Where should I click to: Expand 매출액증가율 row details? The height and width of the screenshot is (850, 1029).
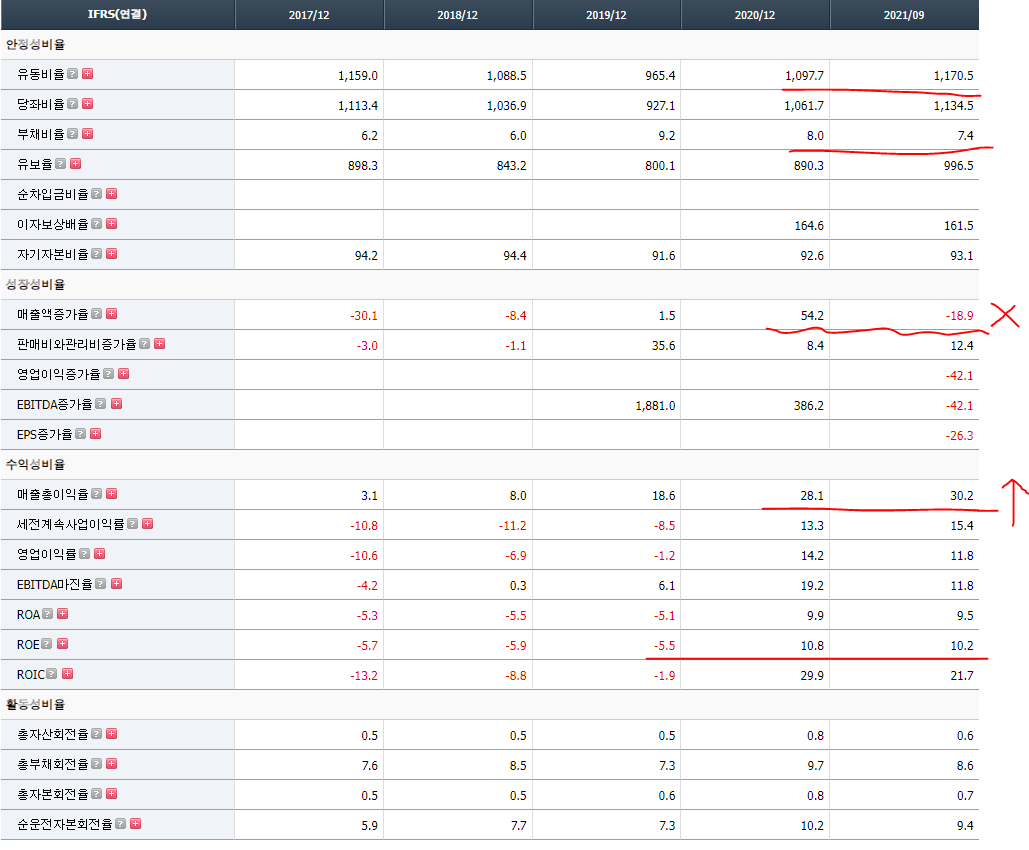coord(112,314)
